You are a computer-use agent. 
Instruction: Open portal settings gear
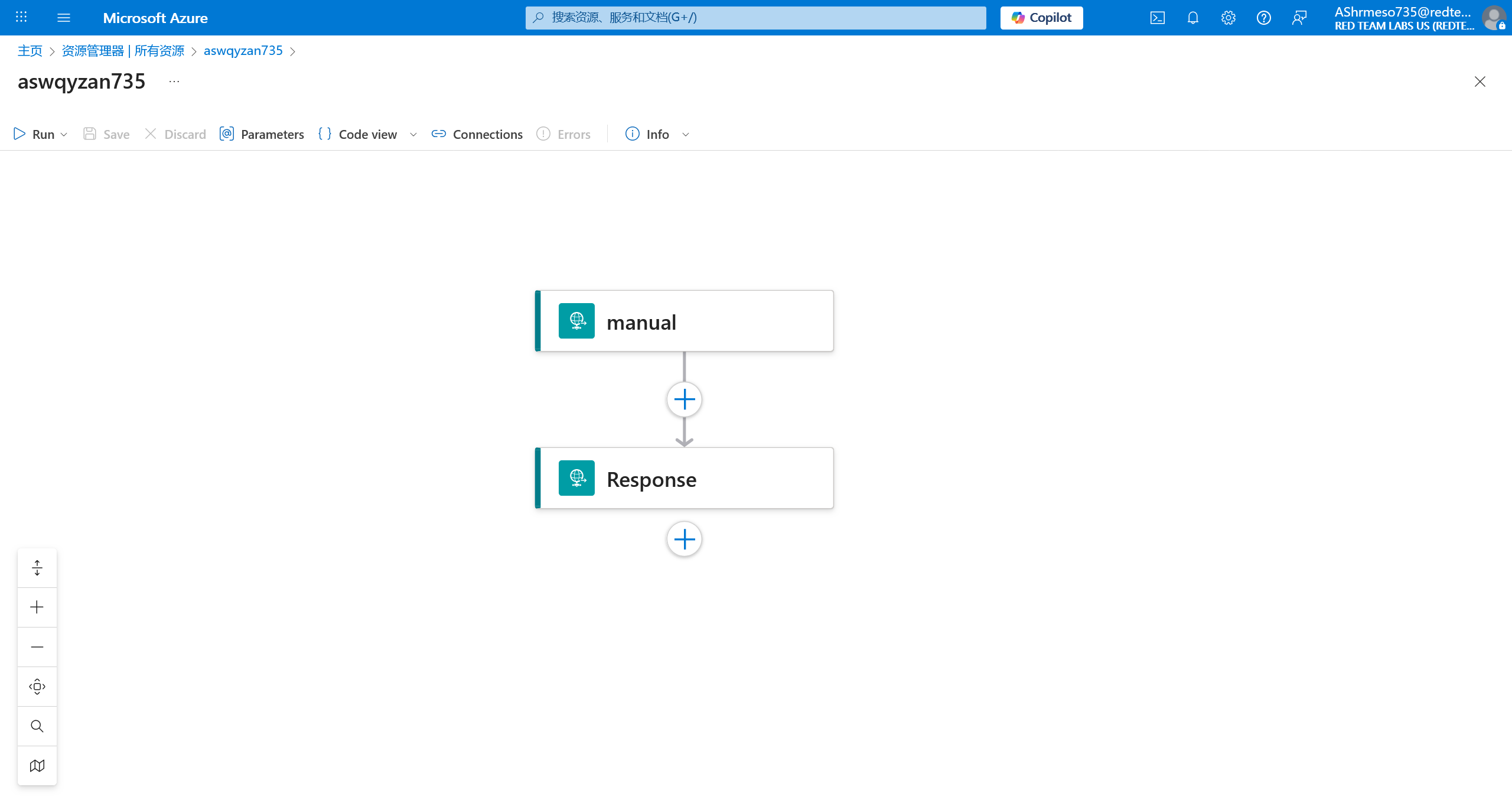coord(1228,18)
